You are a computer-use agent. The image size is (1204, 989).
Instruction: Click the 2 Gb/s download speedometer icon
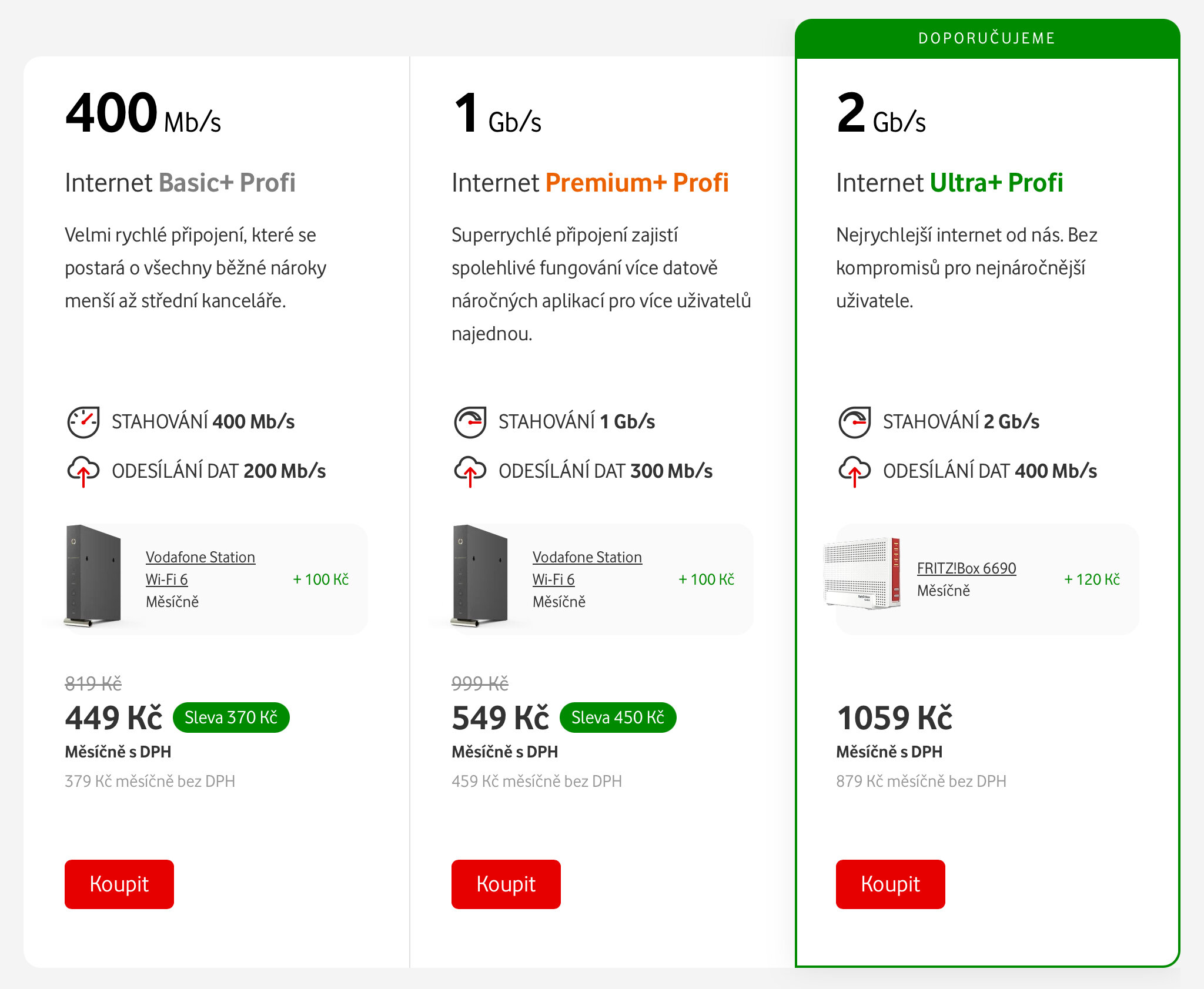[854, 422]
